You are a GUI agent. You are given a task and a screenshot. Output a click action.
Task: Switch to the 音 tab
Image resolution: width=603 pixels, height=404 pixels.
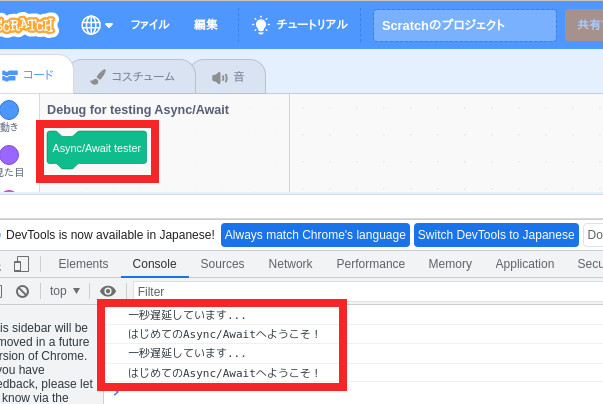[230, 77]
